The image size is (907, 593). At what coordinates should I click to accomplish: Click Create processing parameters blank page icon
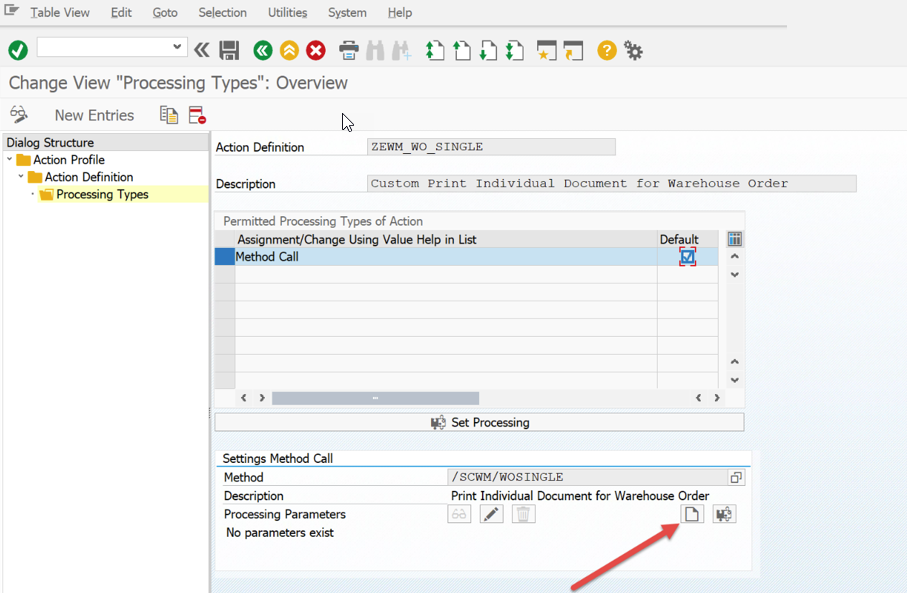(692, 514)
